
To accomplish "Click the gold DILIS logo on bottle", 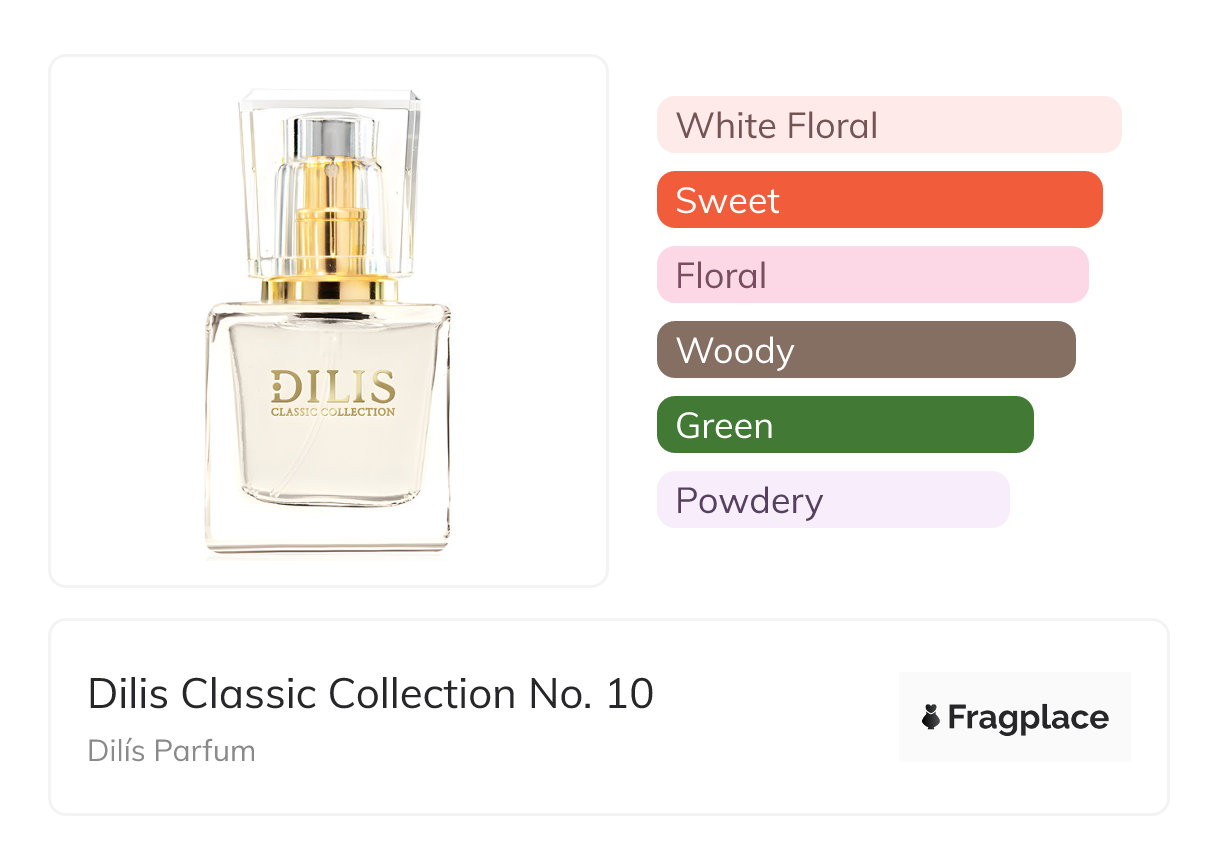I will (332, 387).
